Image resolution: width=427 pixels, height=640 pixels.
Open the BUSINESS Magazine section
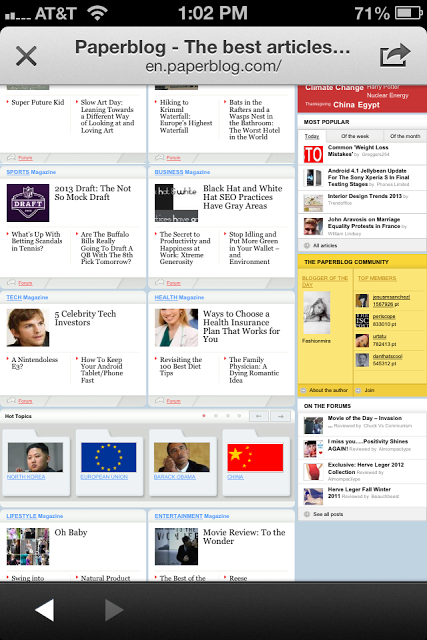182,172
